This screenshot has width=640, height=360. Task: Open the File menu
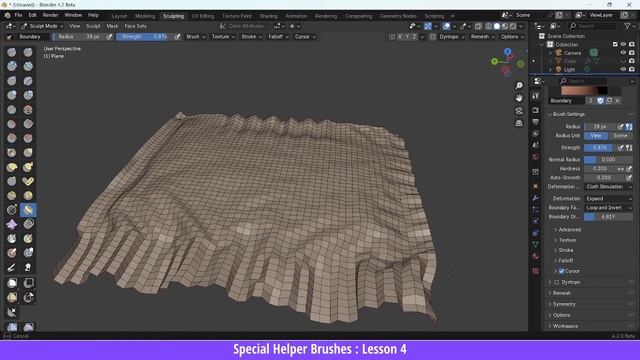[18, 15]
